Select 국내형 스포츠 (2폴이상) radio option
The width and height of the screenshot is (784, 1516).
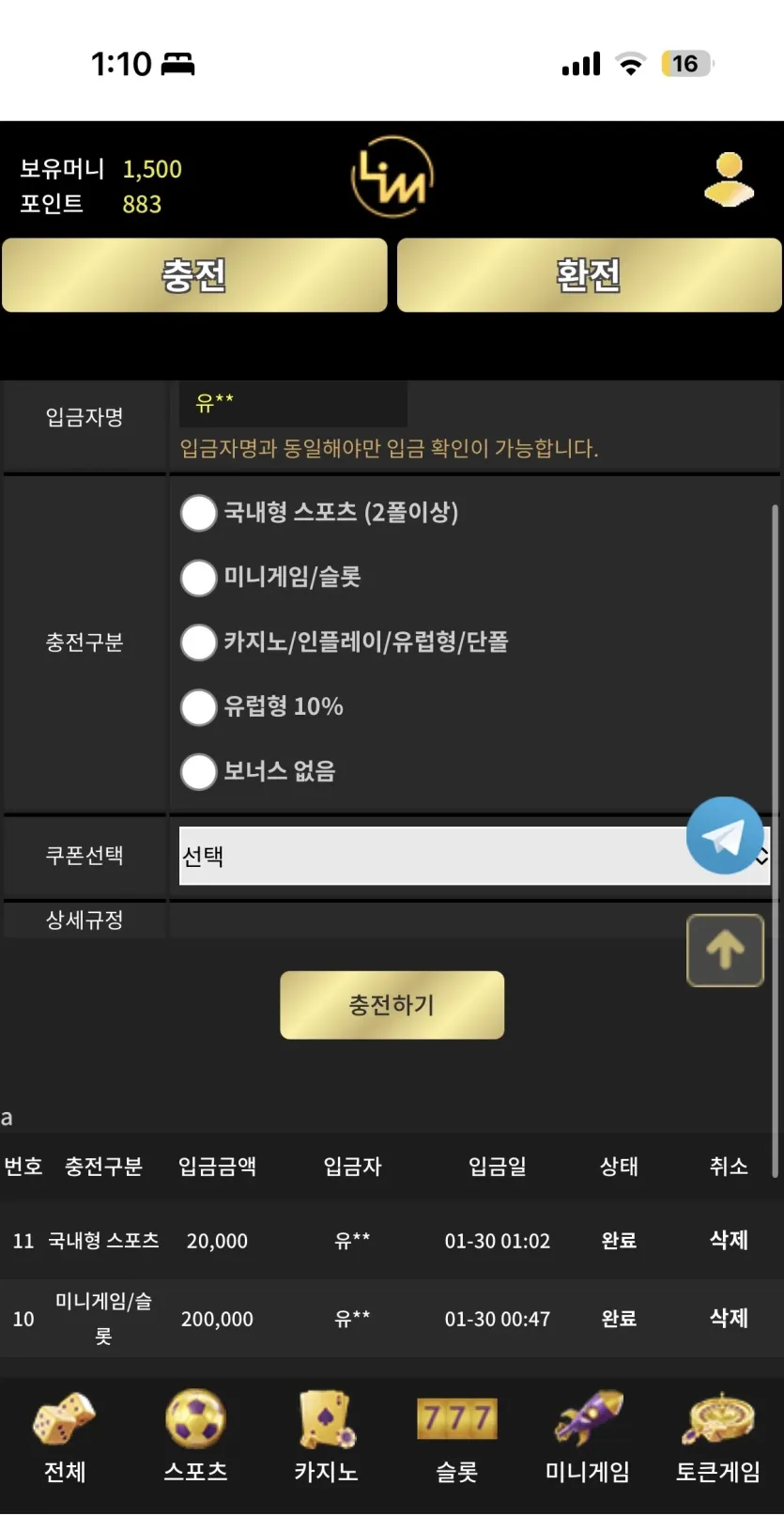point(198,513)
